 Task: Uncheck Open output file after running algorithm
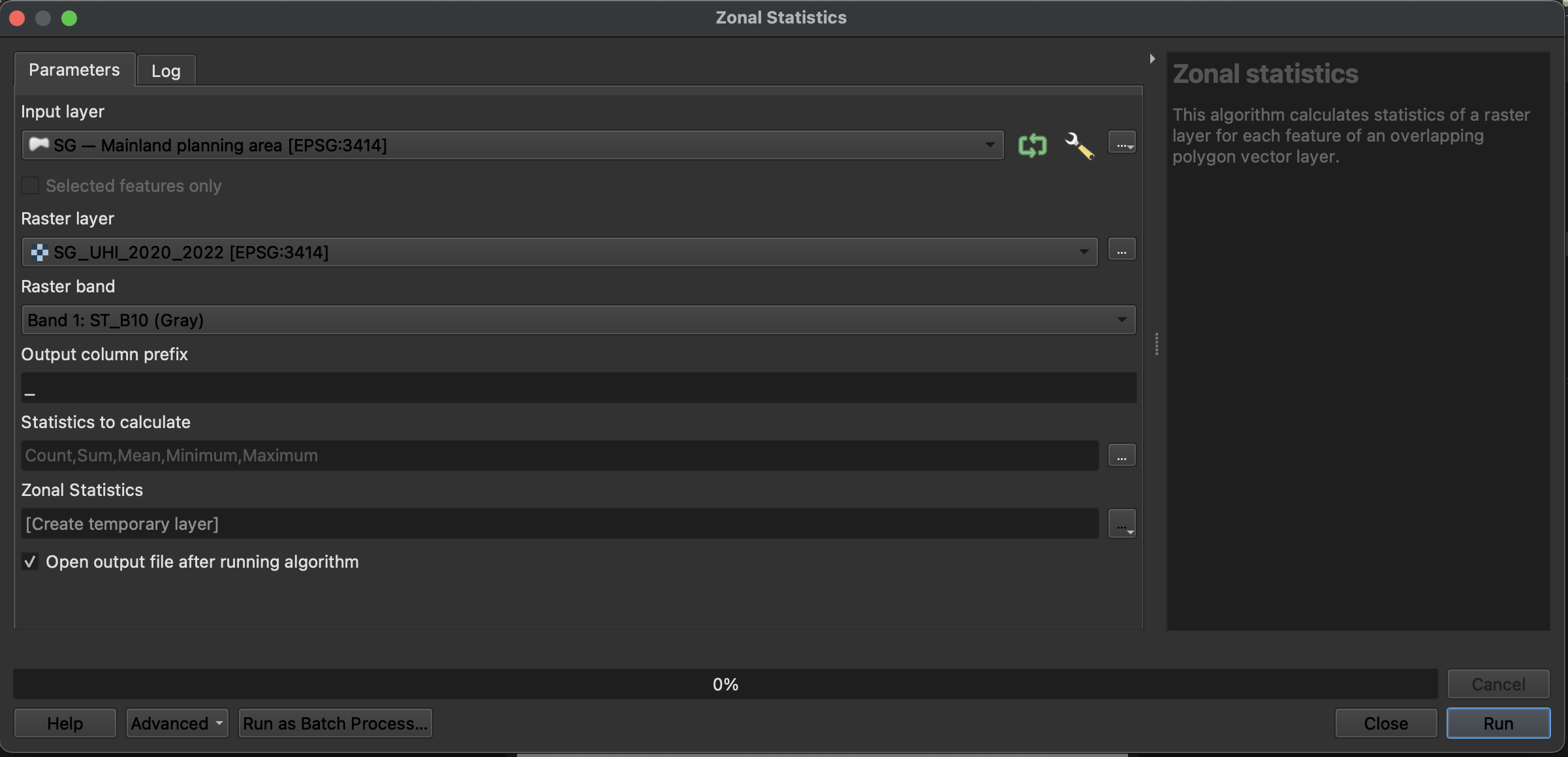30,562
